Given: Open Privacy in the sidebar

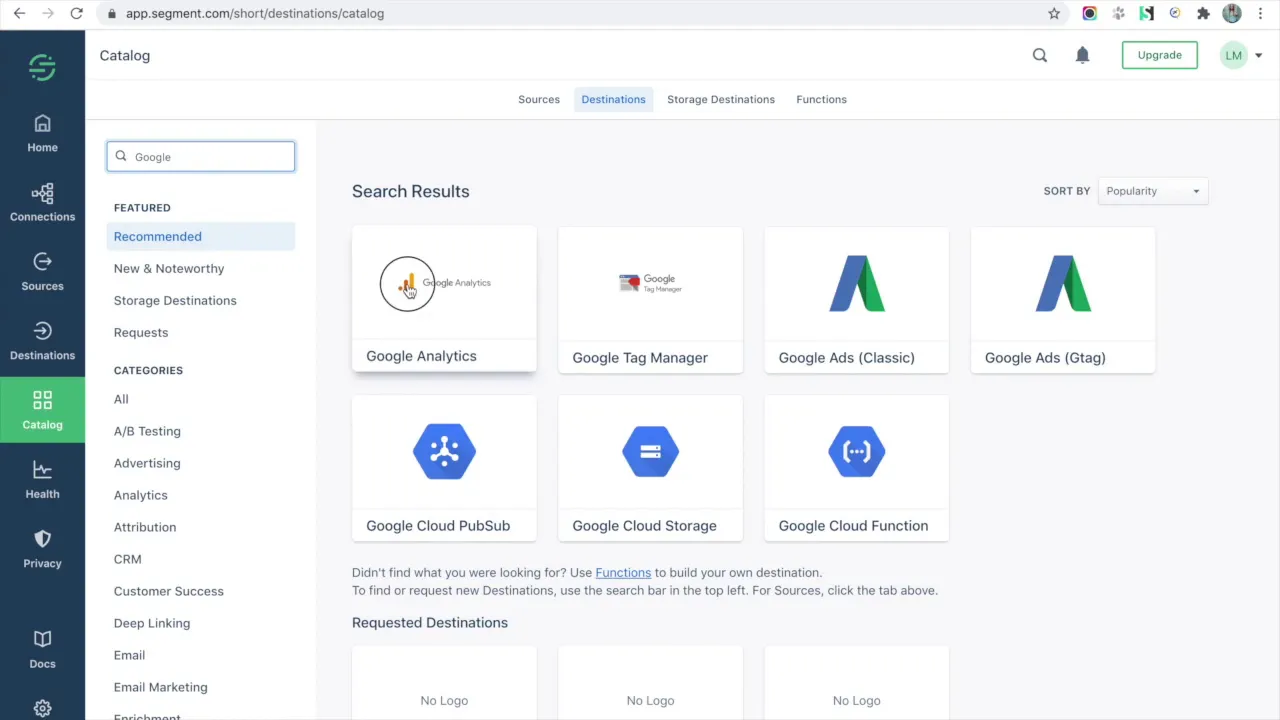Looking at the screenshot, I should (x=42, y=549).
